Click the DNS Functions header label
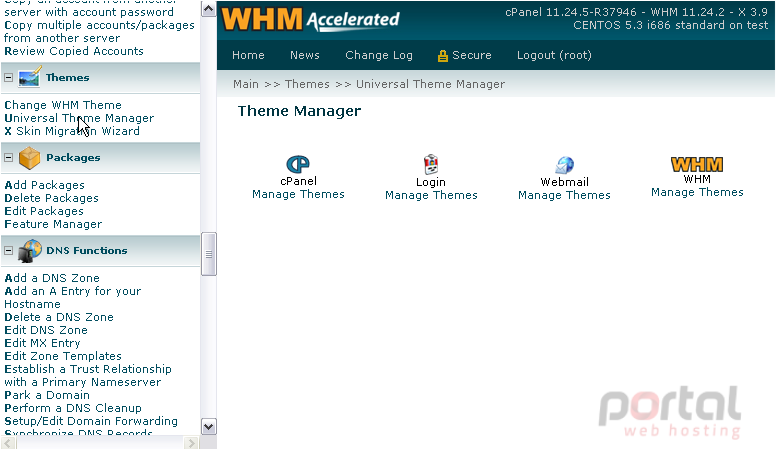This screenshot has height=450, width=776. [87, 250]
